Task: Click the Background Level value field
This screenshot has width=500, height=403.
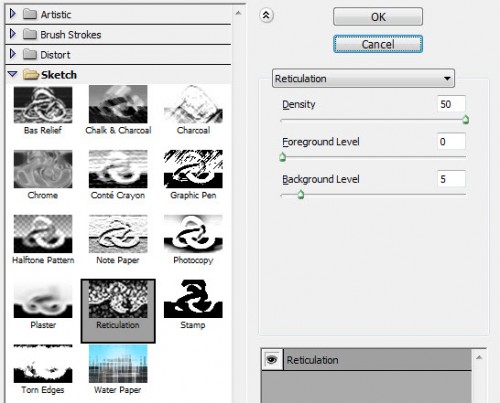Action: 451,179
